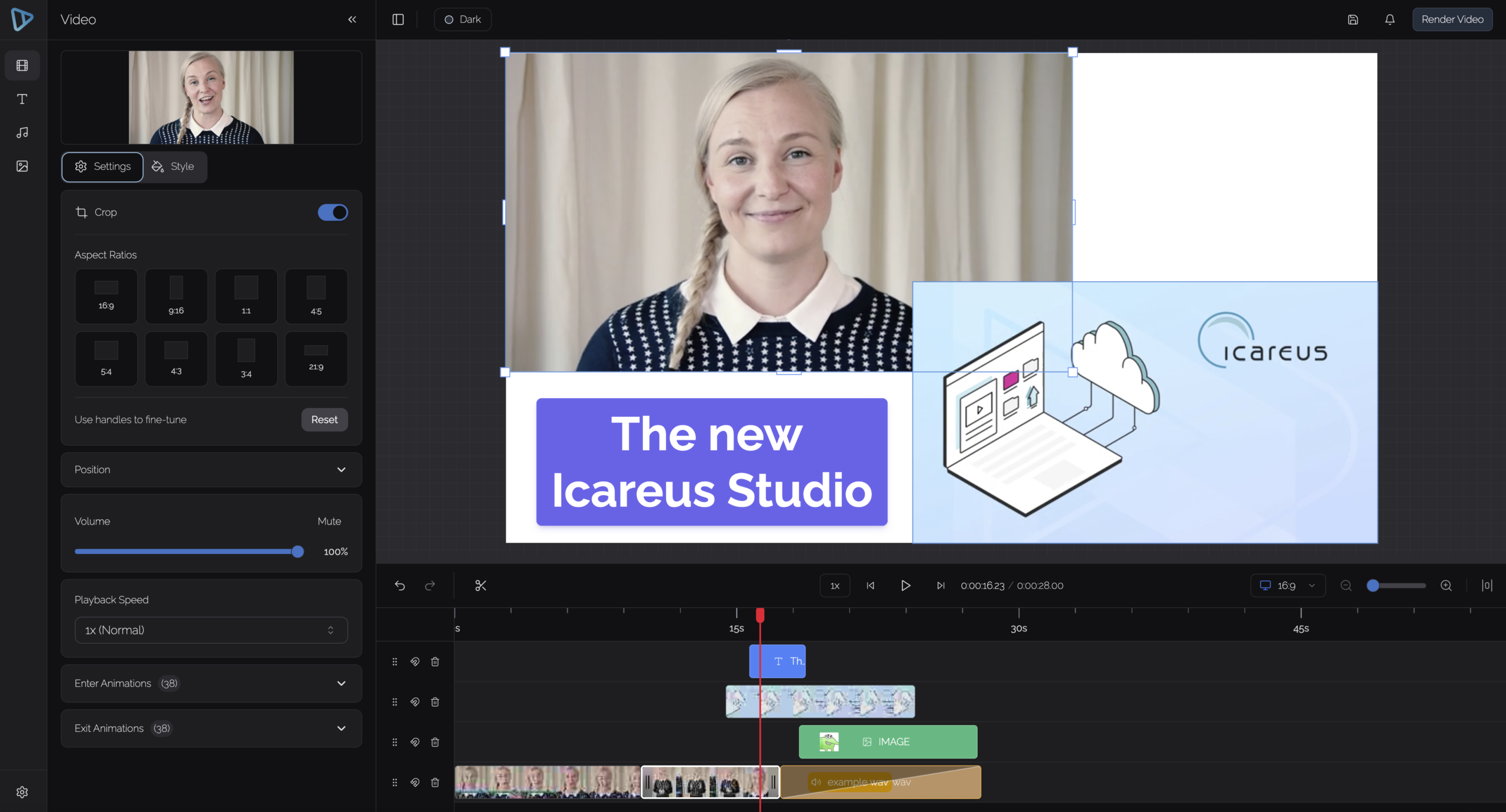
Task: Select the 9:16 aspect ratio option
Action: 176,296
